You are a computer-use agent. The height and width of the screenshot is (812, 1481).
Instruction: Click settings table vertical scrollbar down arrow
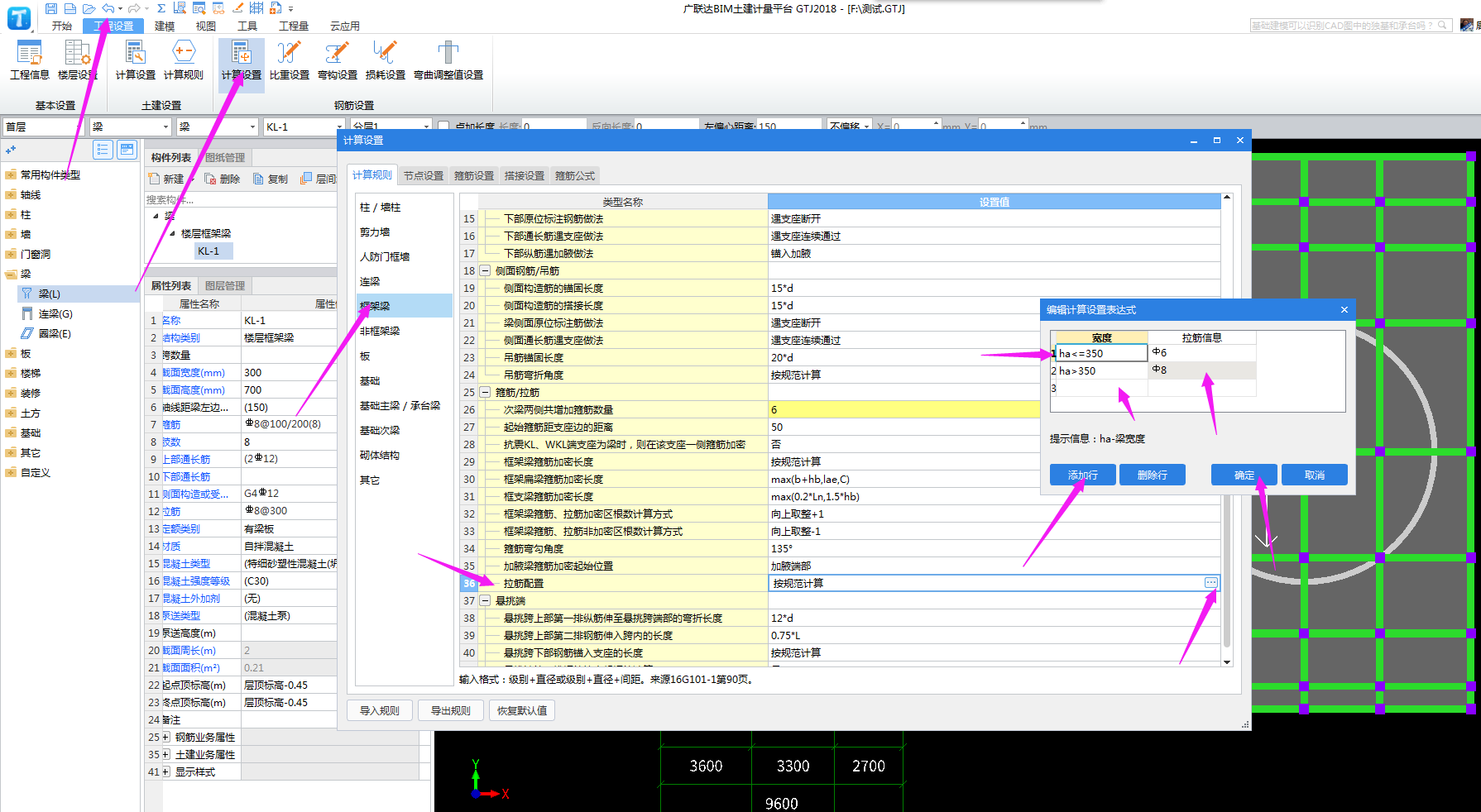pyautogui.click(x=1227, y=662)
